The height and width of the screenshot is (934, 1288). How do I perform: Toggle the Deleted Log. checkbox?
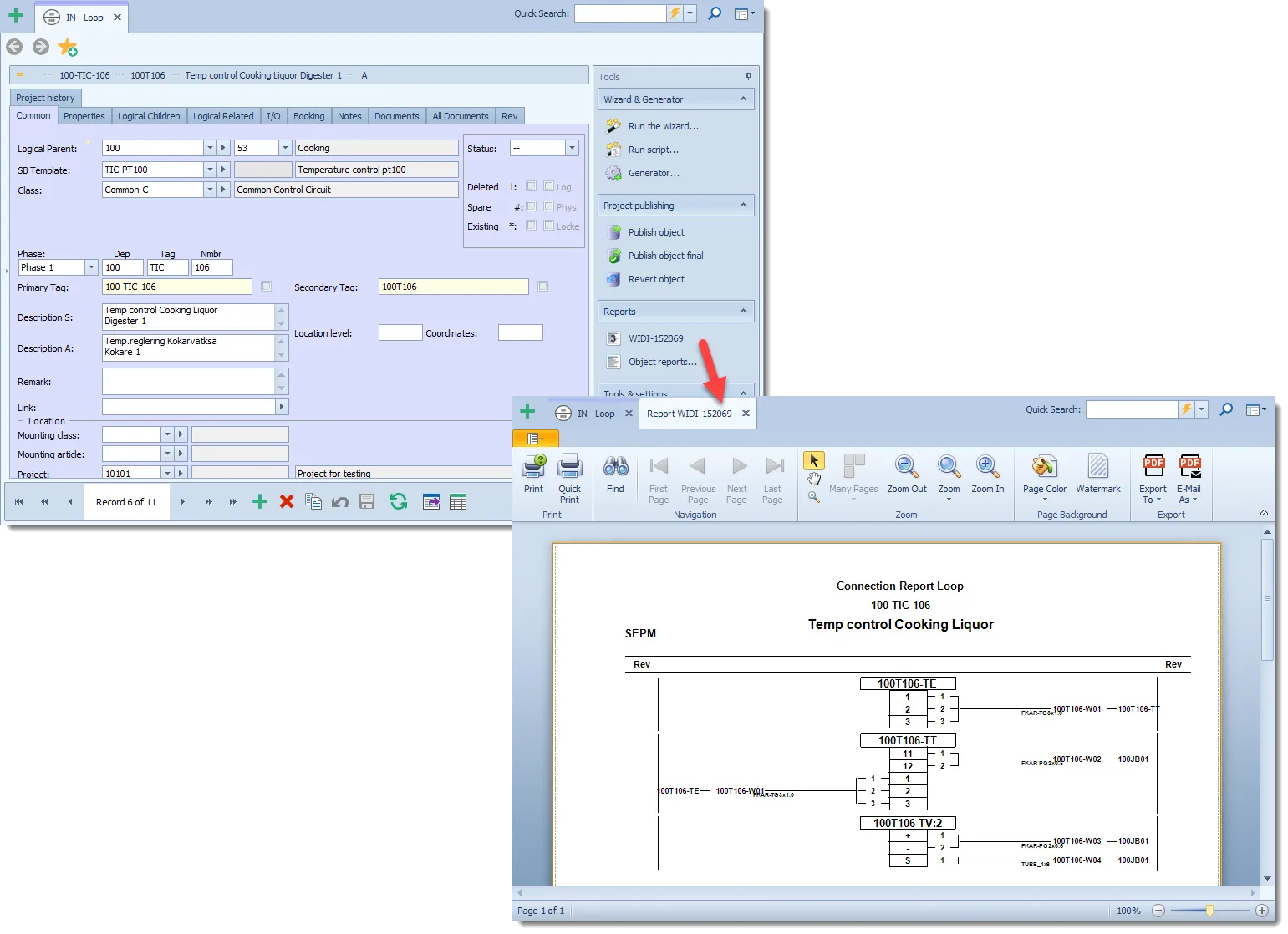tap(549, 186)
